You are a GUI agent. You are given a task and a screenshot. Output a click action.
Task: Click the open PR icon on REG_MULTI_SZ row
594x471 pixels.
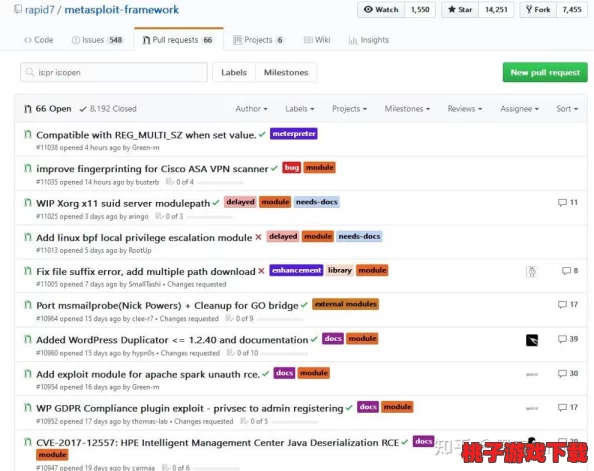pos(28,134)
